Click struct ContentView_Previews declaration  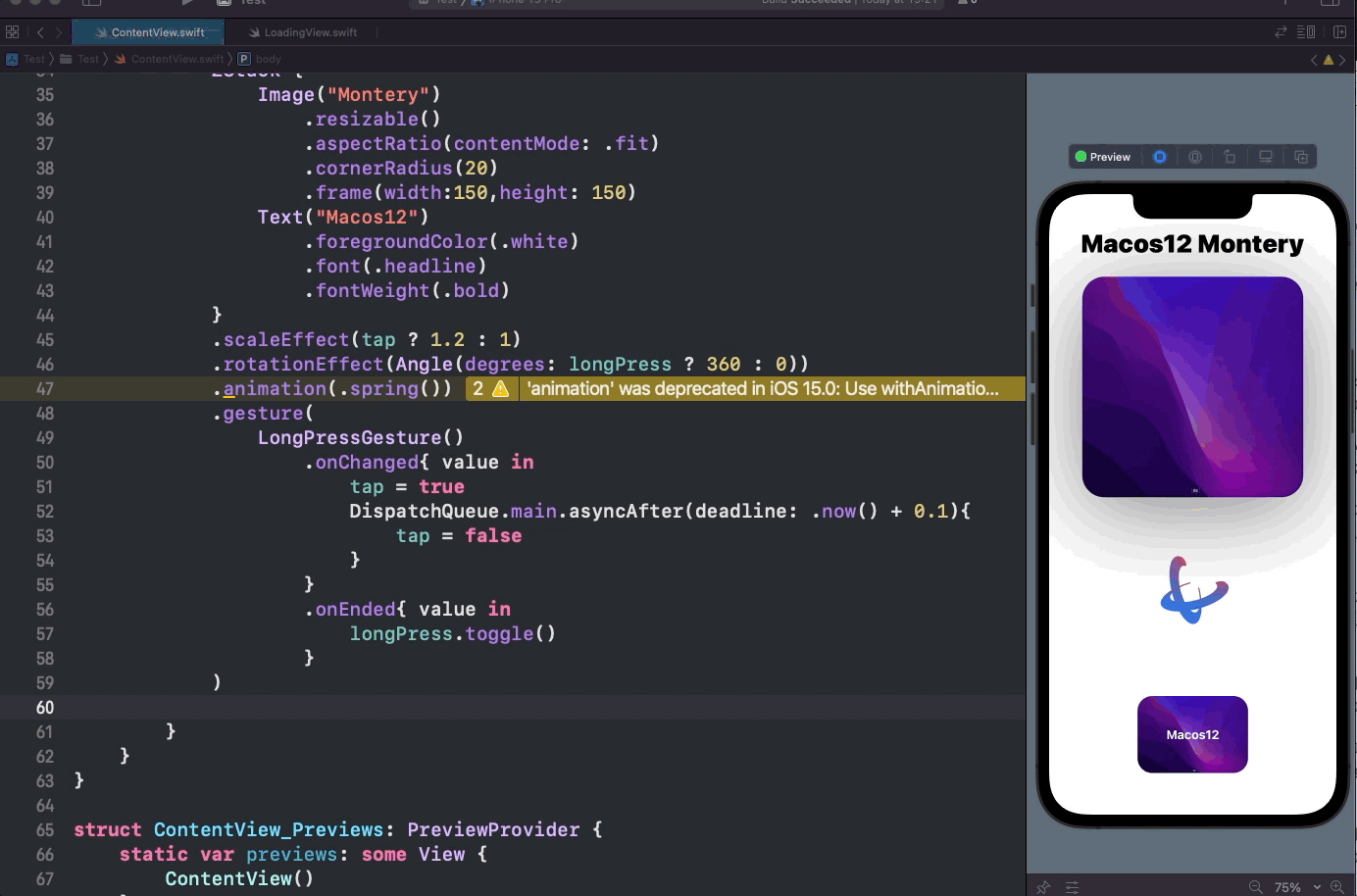[x=338, y=830]
